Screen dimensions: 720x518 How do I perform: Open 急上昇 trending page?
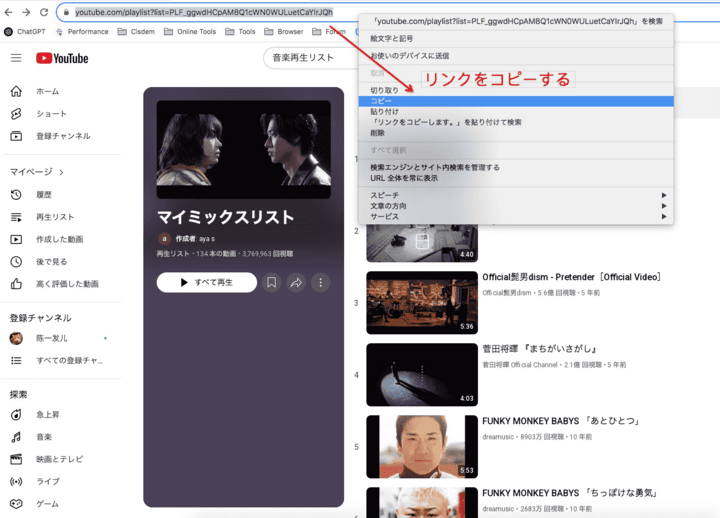coord(35,415)
